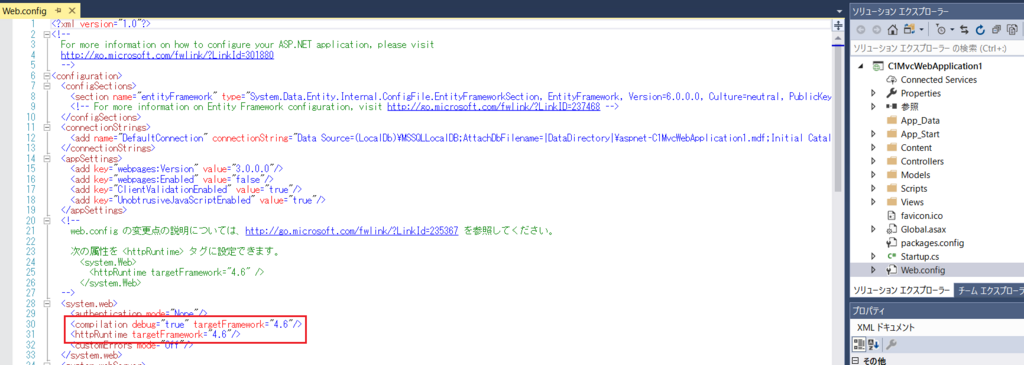Click the pending changes filter clock icon
The width and height of the screenshot is (1024, 365).
(941, 29)
